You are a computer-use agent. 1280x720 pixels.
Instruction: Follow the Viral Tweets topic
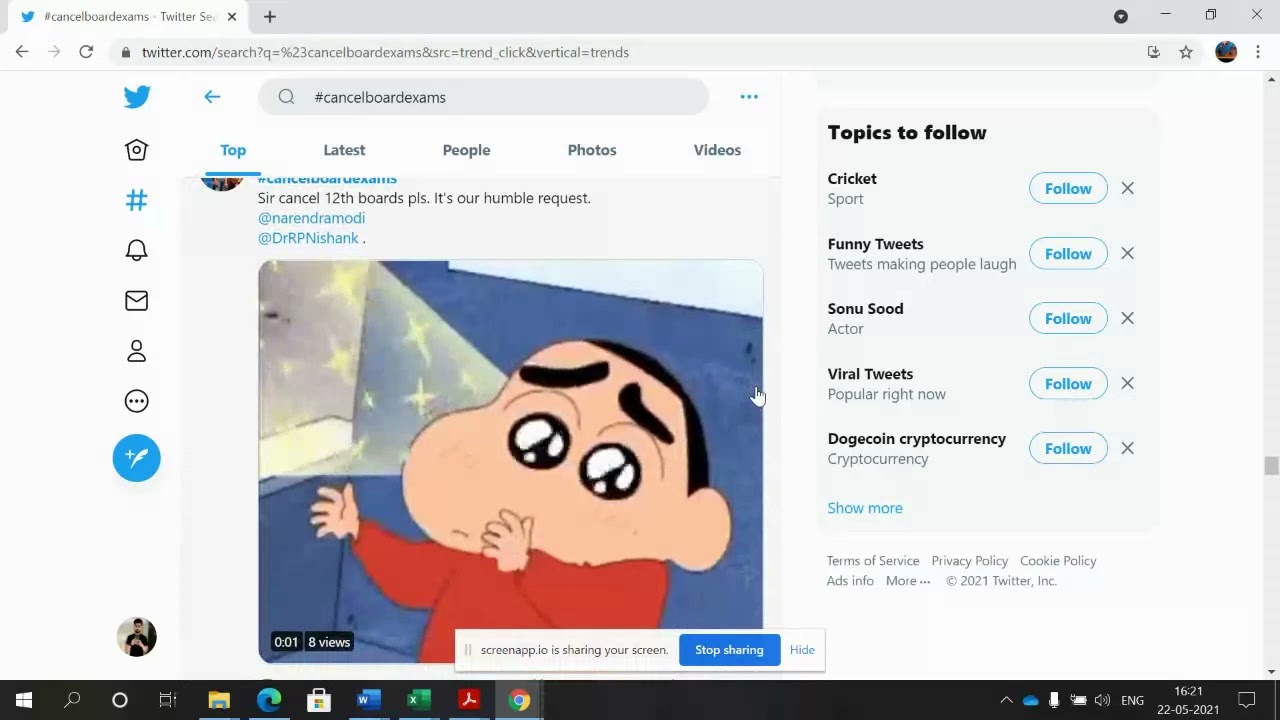[x=1068, y=383]
